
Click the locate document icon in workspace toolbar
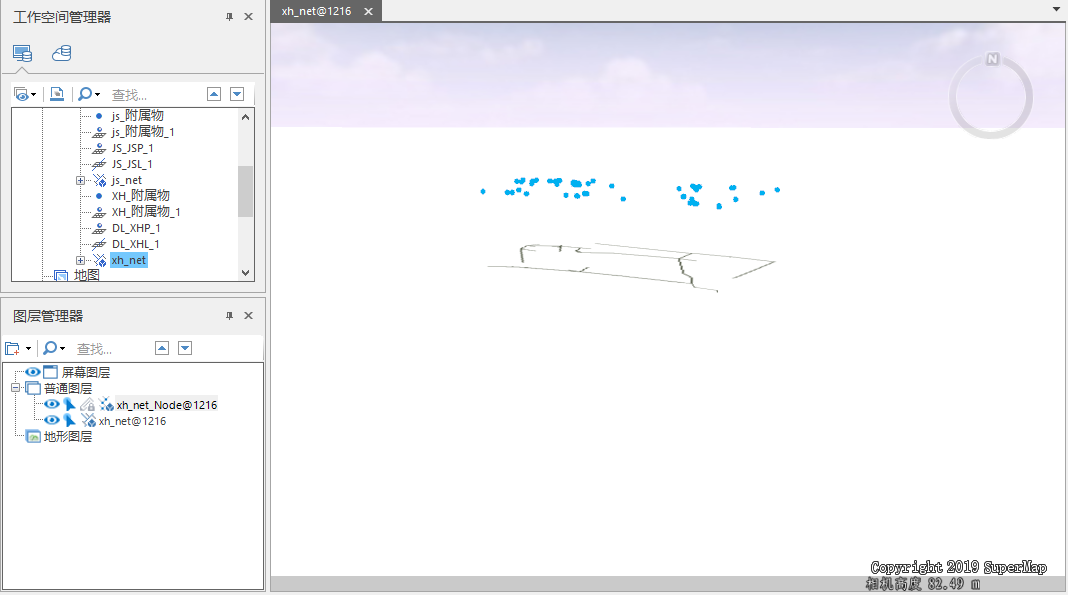click(x=57, y=94)
